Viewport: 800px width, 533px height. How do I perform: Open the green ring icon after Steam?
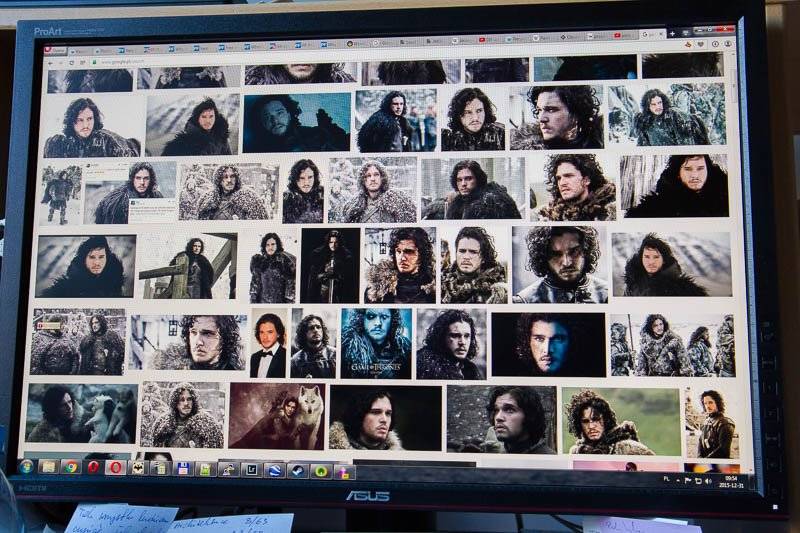pos(321,472)
